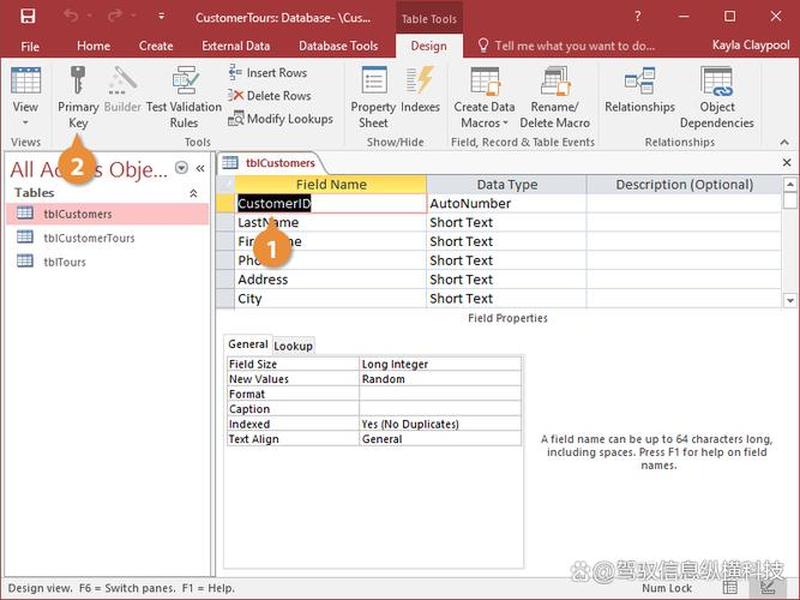The image size is (800, 600).
Task: Click Insert Rows
Action: pos(268,72)
